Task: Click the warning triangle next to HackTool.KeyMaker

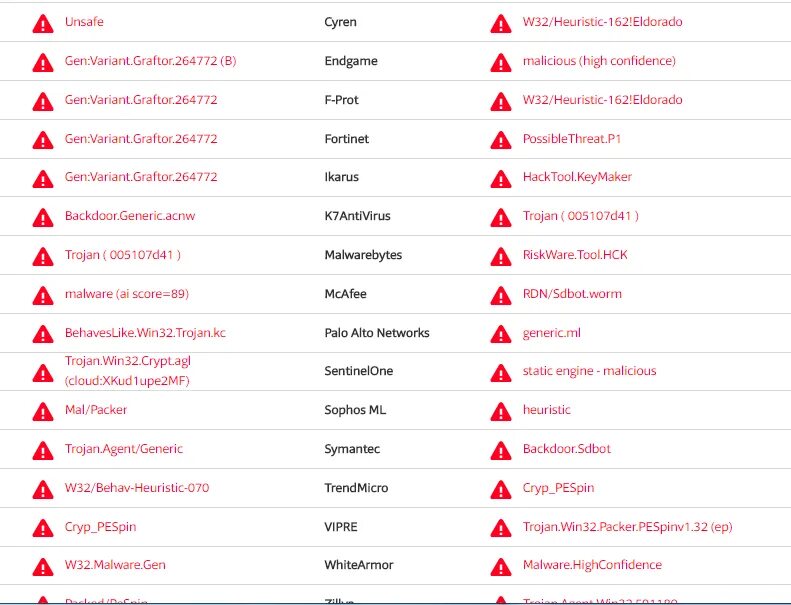Action: coord(501,178)
